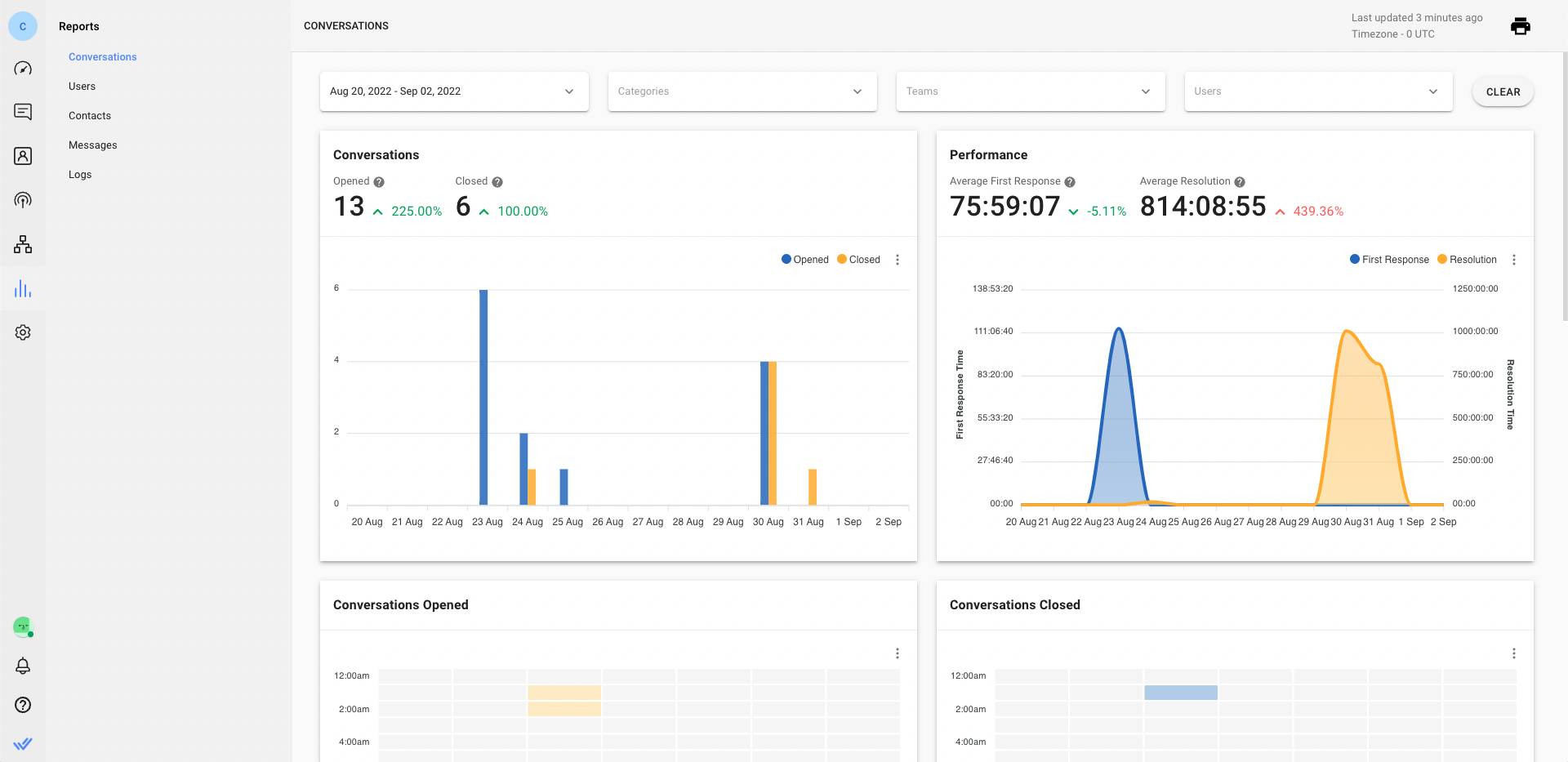This screenshot has width=1568, height=762.
Task: Open the date range dropdown Aug 20 - Sep 02
Action: [x=454, y=91]
